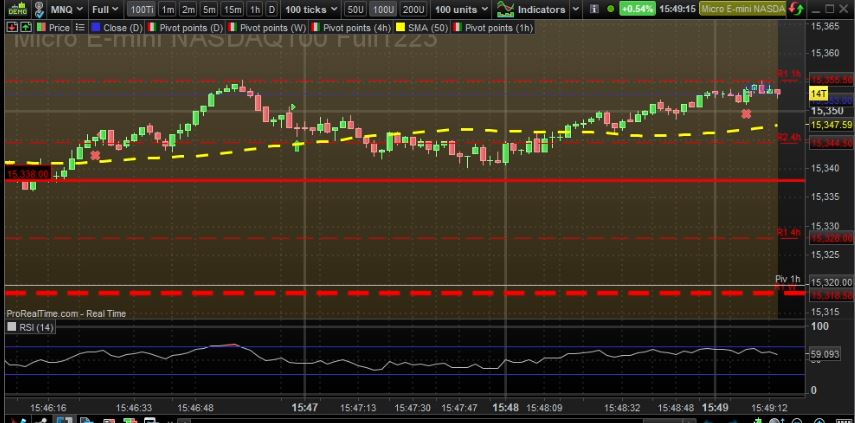Open the MNQ instrument dropdown
Viewport: 855px width, 423px height.
click(x=67, y=9)
